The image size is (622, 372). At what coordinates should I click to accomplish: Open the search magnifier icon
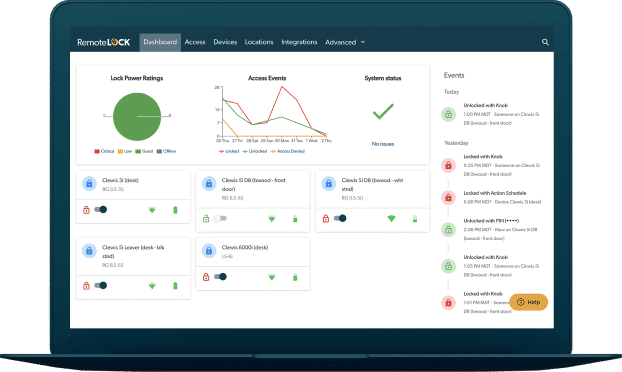[x=545, y=42]
